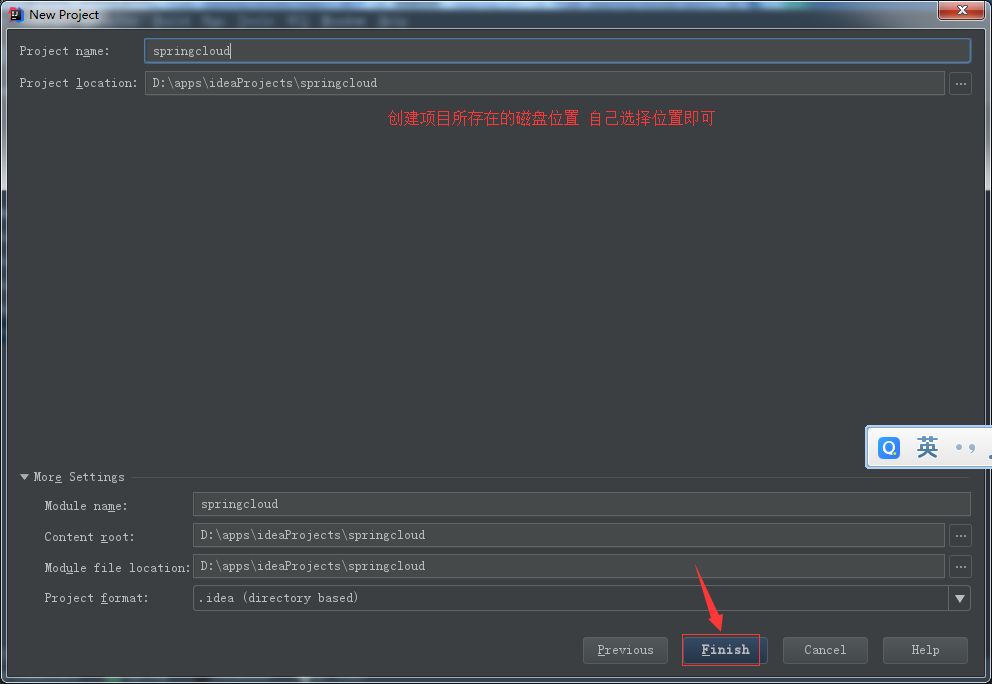Screen dimensions: 992x684
Task: Click the Module file location label
Action: pos(117,568)
